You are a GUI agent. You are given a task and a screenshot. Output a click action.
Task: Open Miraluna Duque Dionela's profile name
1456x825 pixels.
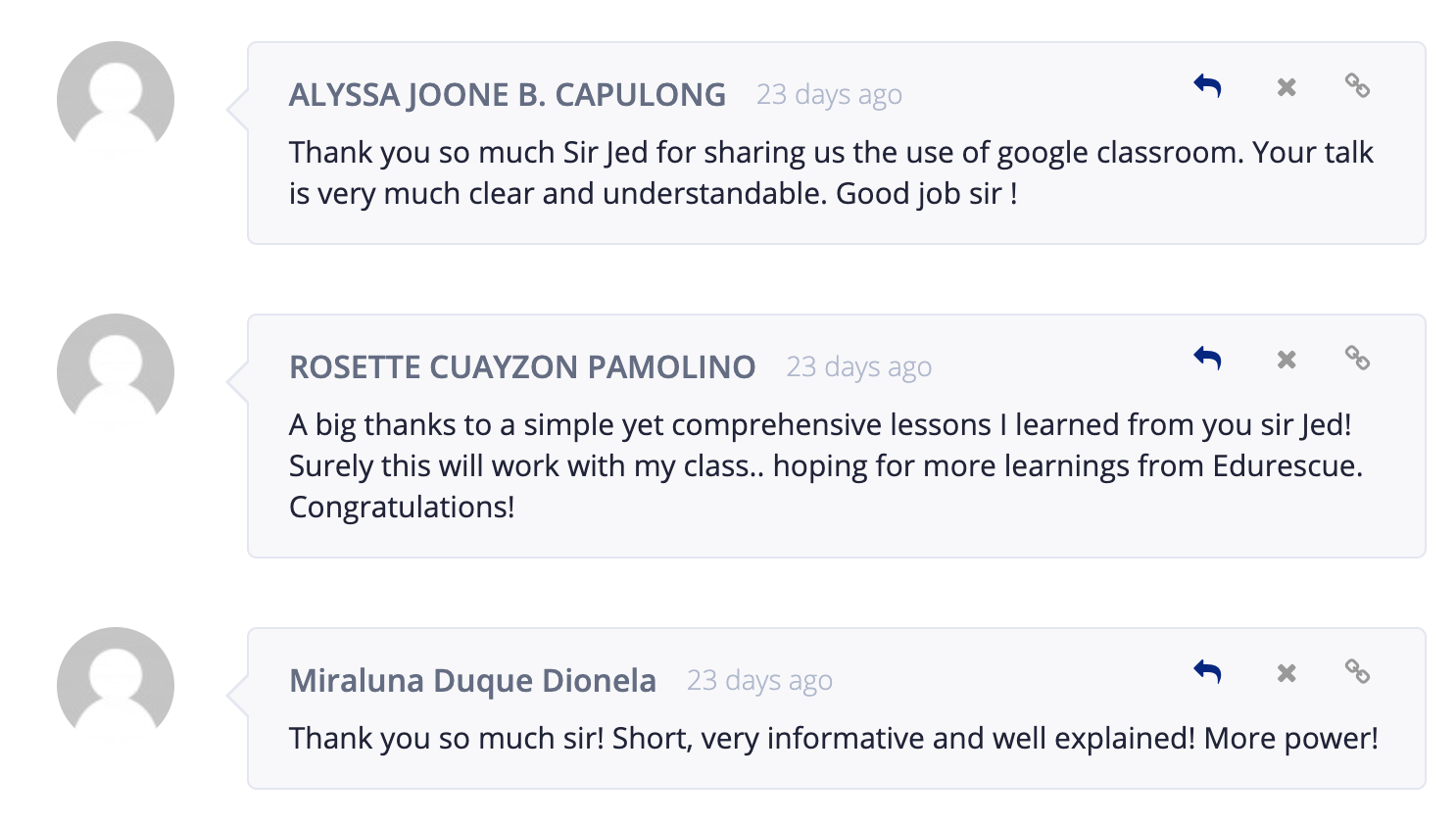(472, 680)
